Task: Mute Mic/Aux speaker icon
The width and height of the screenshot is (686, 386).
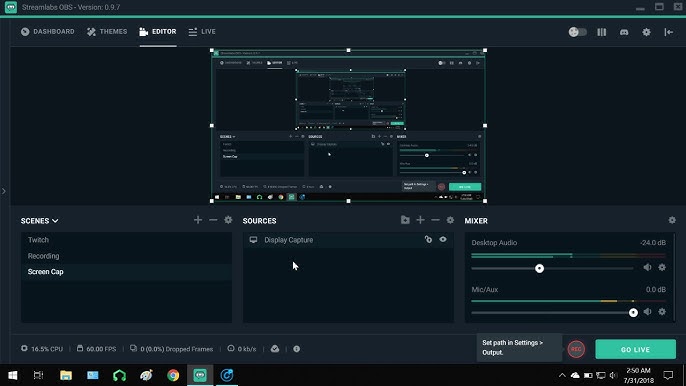Action: coord(647,312)
